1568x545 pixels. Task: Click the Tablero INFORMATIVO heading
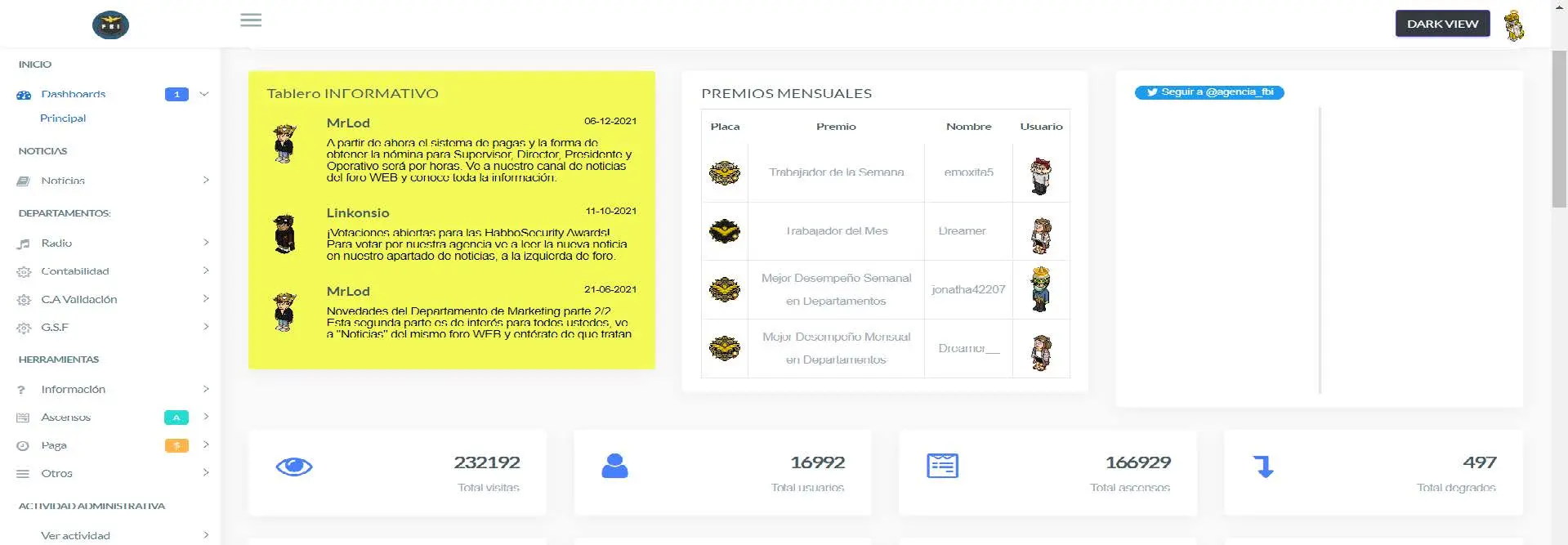coord(352,94)
